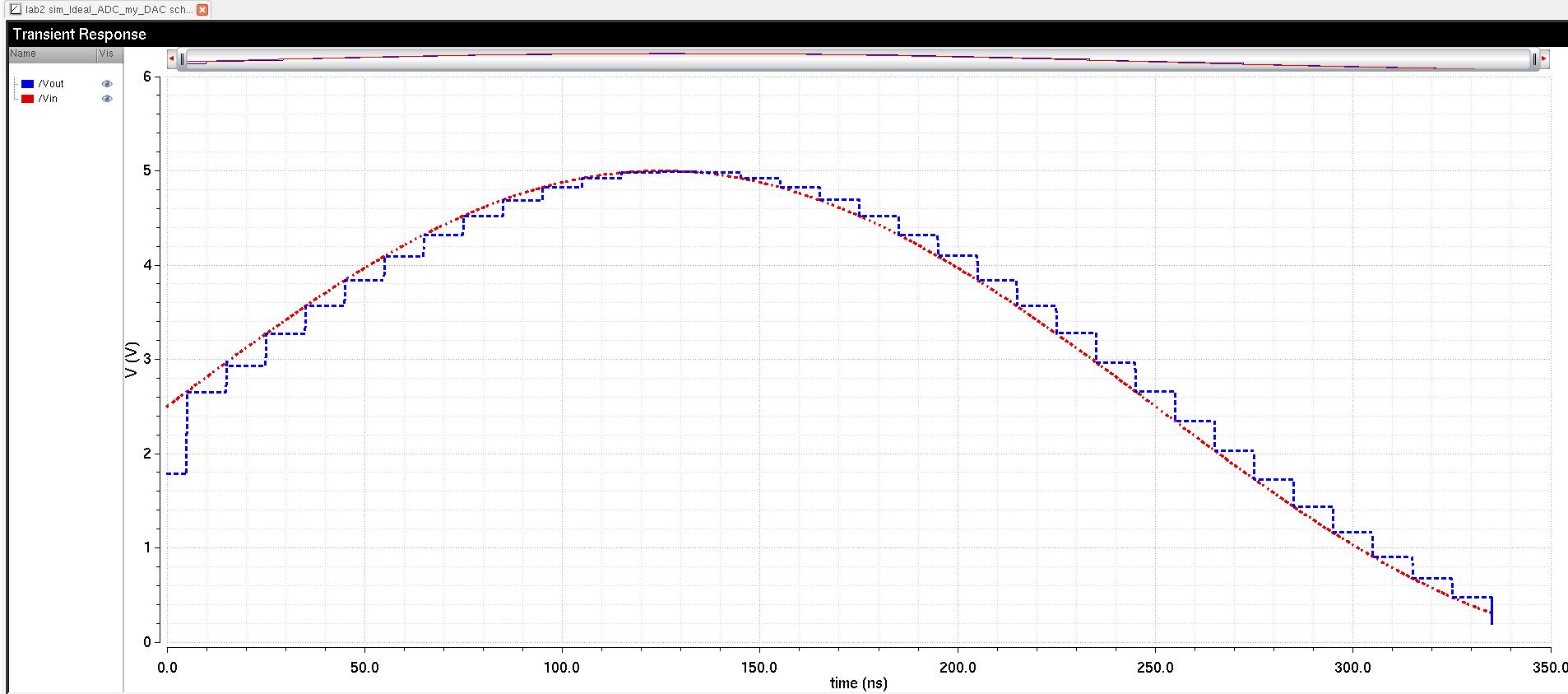Image resolution: width=1568 pixels, height=694 pixels.
Task: Click the Vis column header
Action: [x=109, y=54]
